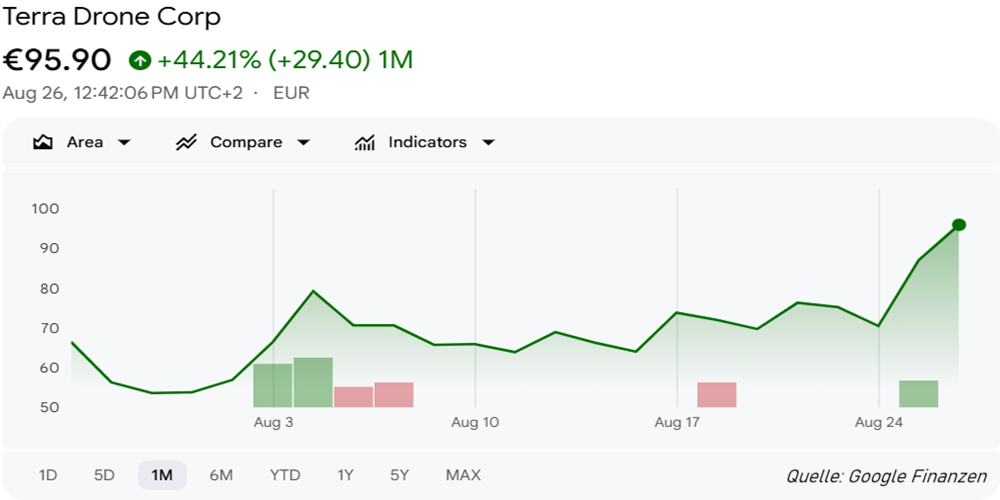Screen dimensions: 1000x500
Task: Show the YTD range
Action: click(x=284, y=475)
